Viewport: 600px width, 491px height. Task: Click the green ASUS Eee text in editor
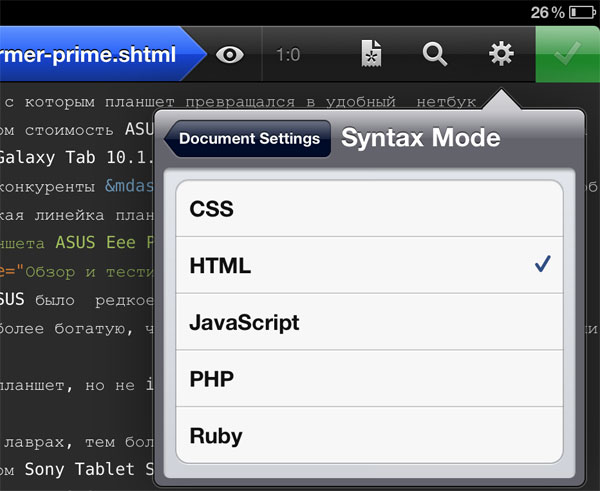coord(100,242)
